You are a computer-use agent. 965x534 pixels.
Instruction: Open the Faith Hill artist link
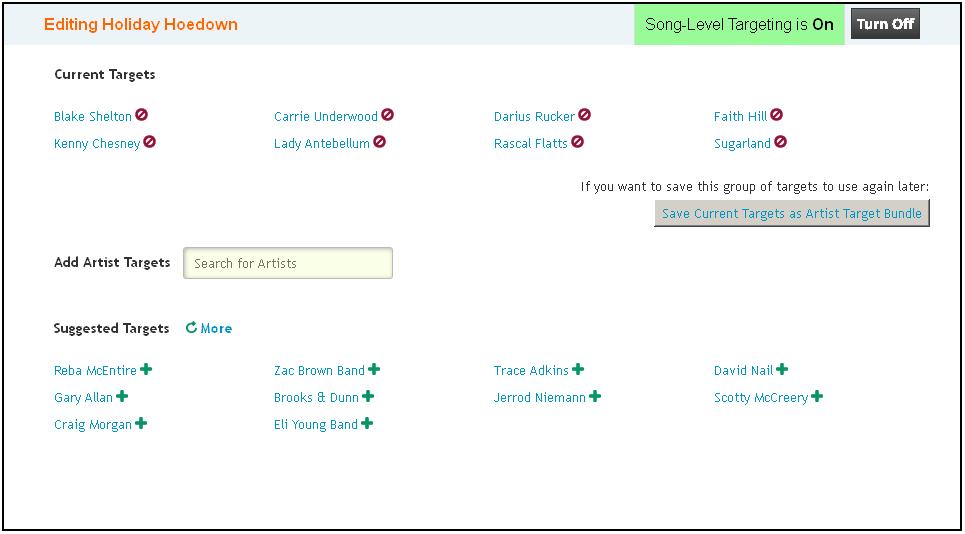740,116
